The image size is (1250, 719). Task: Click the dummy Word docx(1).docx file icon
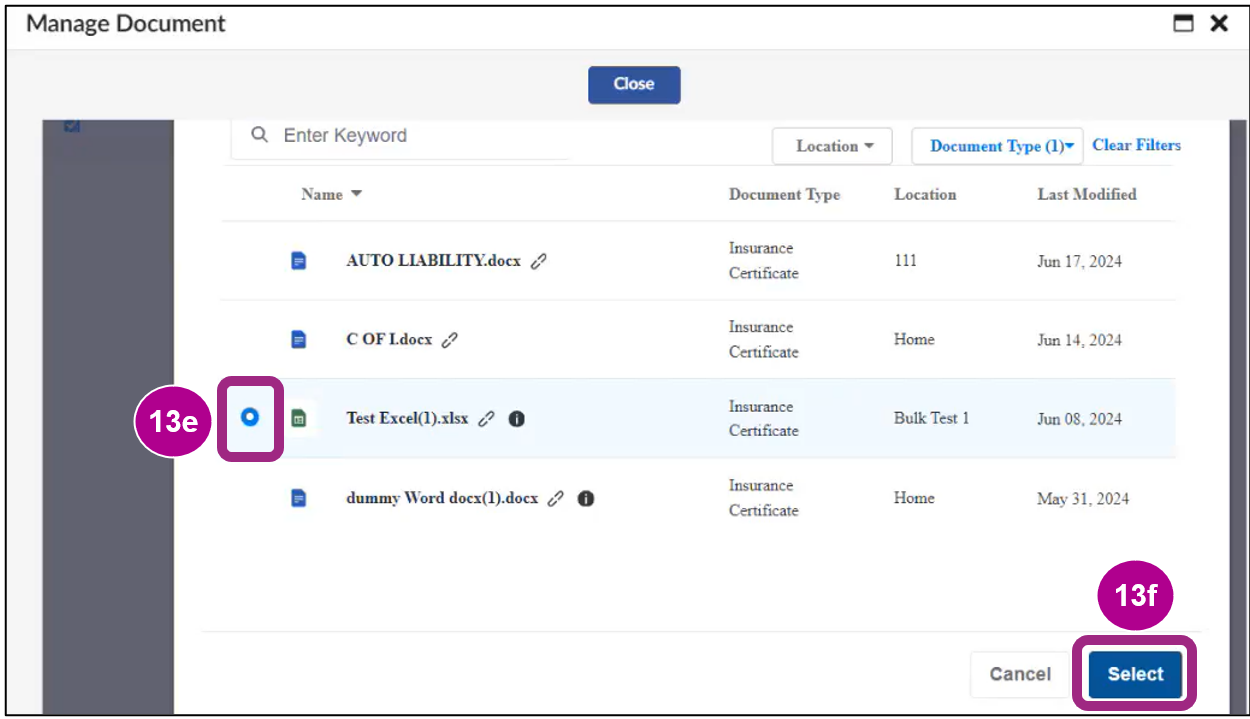tap(298, 498)
